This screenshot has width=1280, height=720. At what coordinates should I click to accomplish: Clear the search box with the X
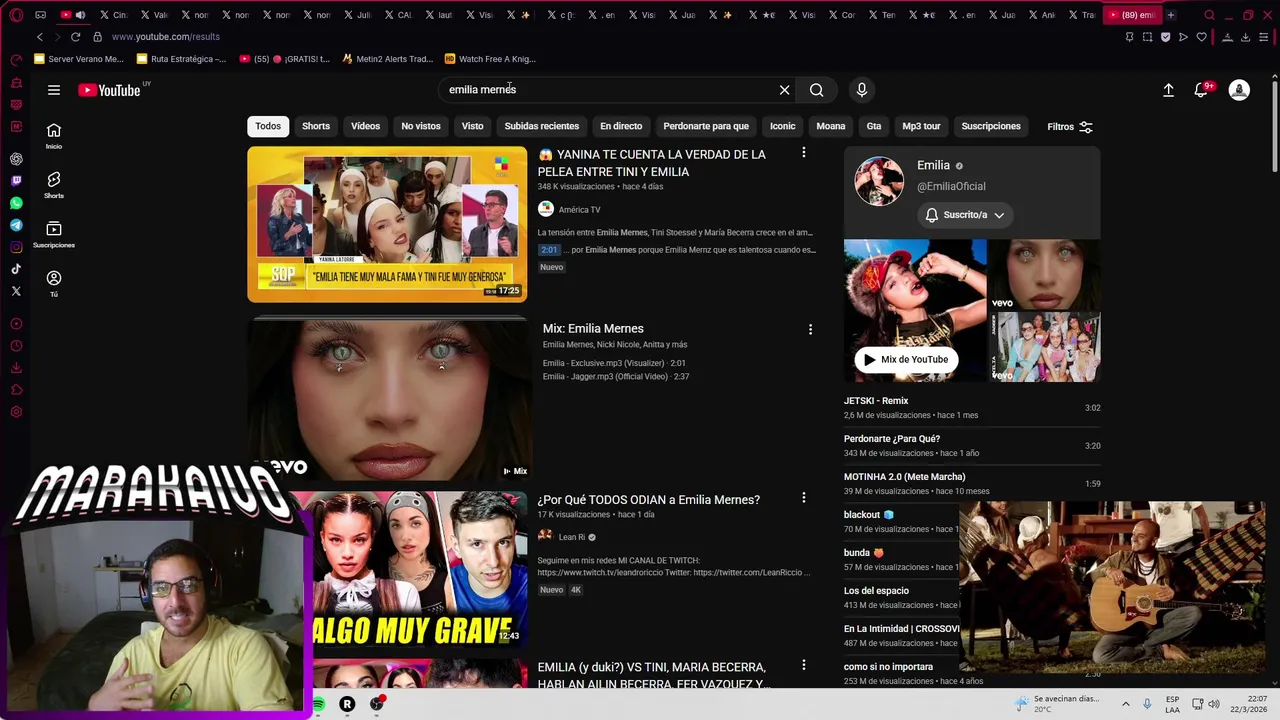coord(785,90)
